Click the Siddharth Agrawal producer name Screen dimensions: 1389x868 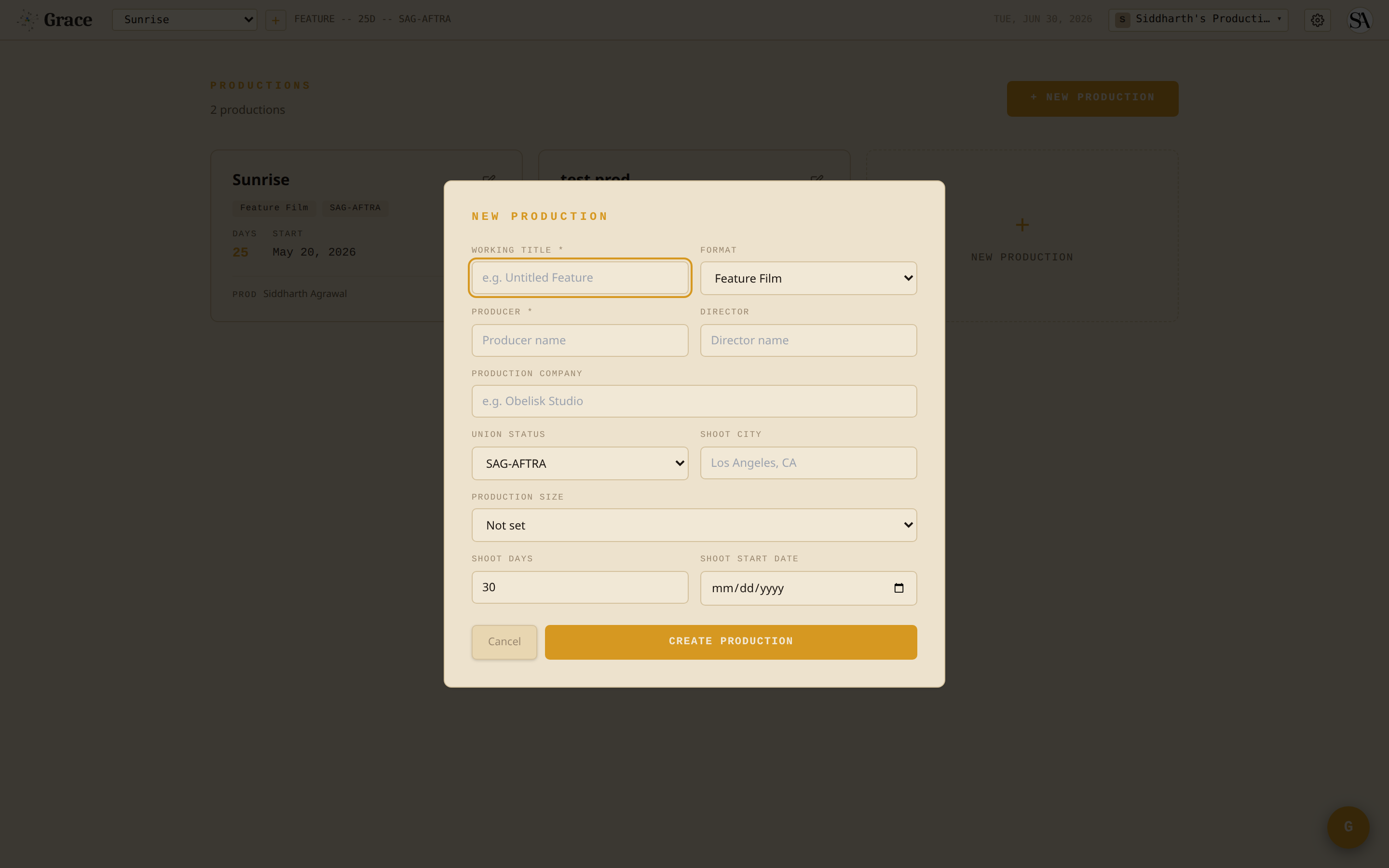[x=305, y=294]
